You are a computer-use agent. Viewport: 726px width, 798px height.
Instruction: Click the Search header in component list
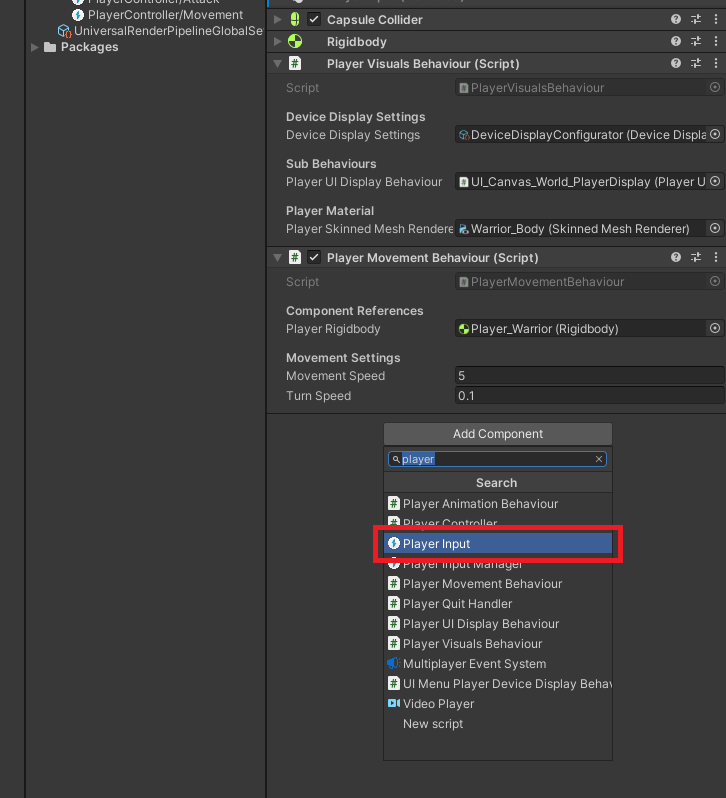click(x=498, y=482)
